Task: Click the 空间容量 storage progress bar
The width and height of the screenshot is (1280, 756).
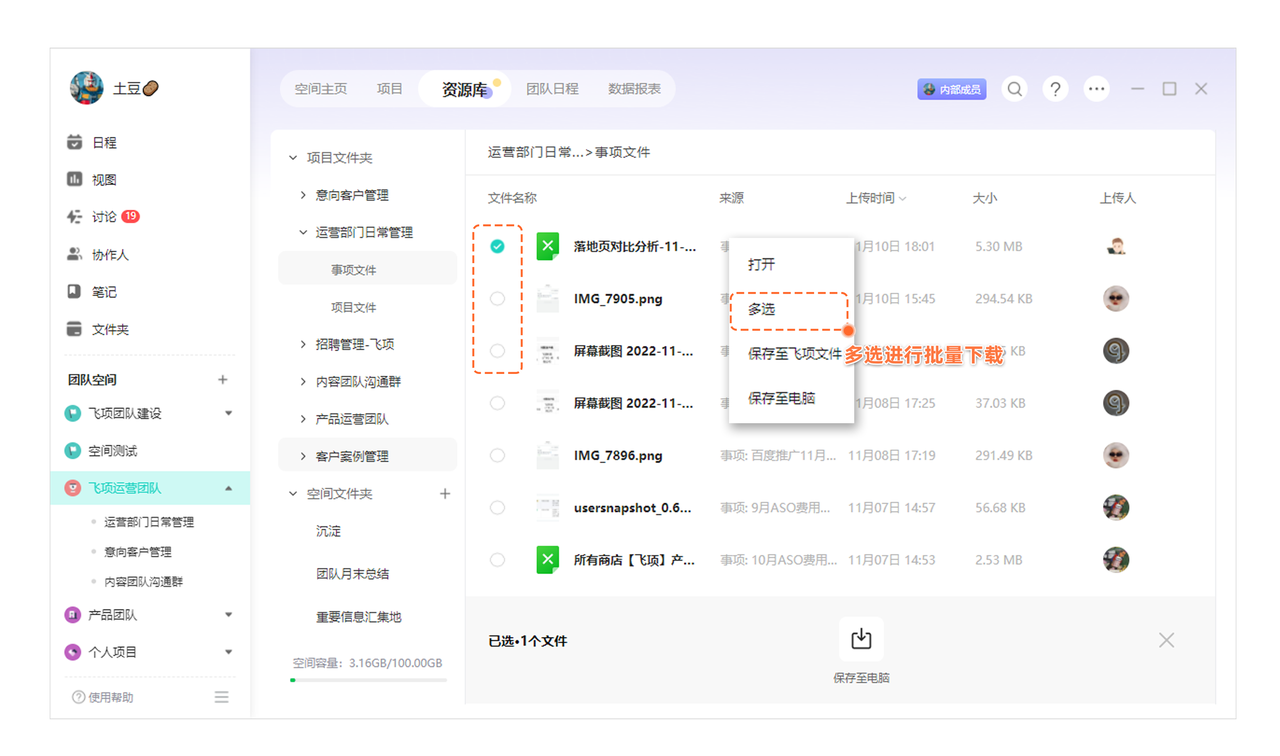Action: [x=368, y=680]
